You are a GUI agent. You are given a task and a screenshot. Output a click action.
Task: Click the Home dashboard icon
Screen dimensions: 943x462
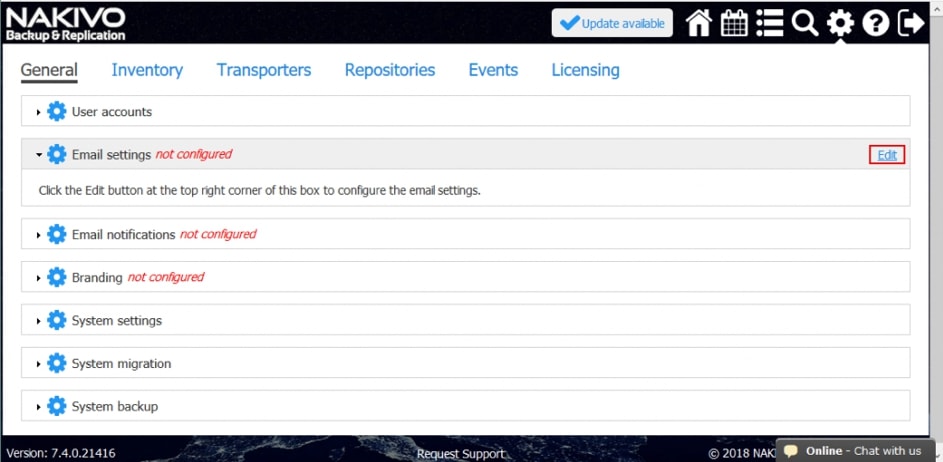click(x=699, y=23)
